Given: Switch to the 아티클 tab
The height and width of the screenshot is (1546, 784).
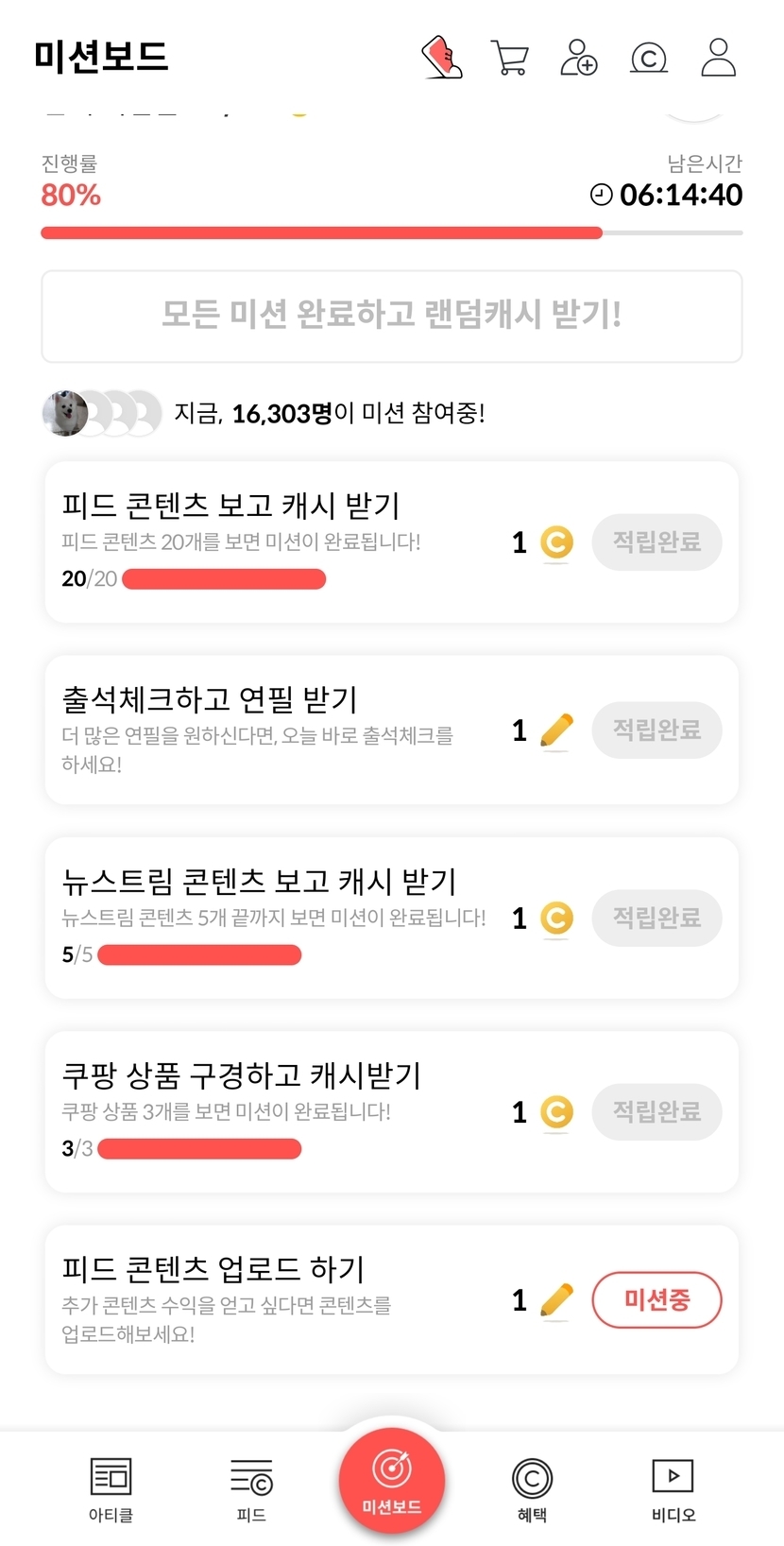Looking at the screenshot, I should pyautogui.click(x=111, y=1488).
